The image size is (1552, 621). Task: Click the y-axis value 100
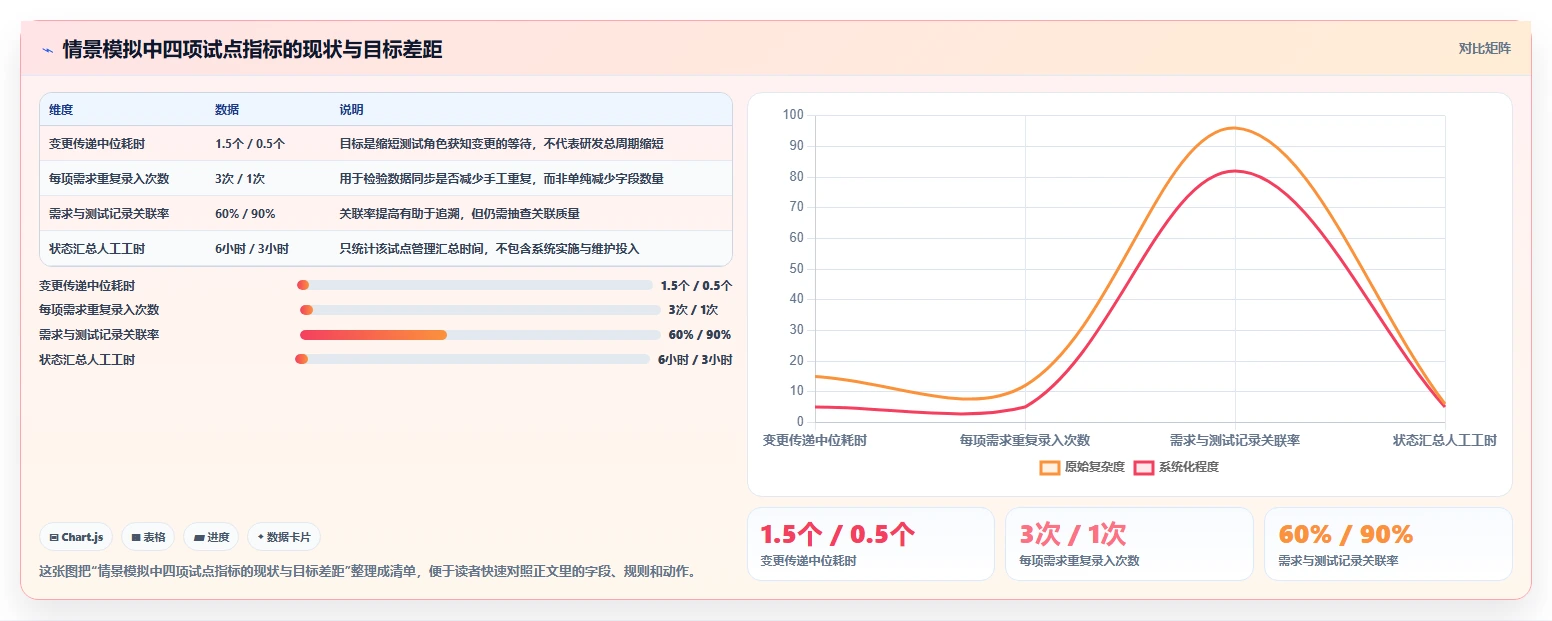pos(794,115)
